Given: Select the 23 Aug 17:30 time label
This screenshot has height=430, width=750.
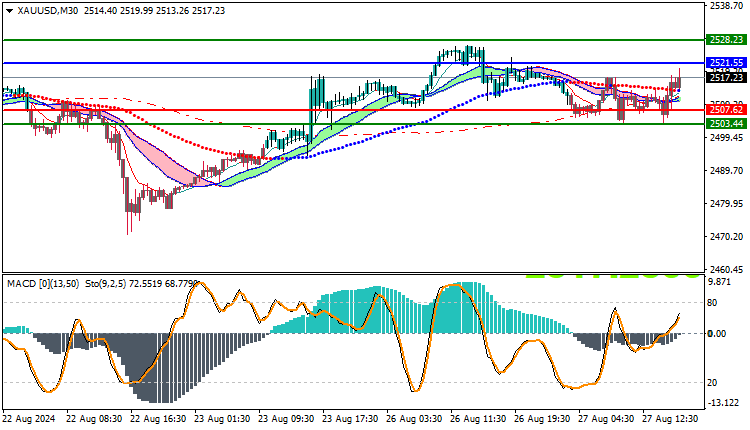Looking at the screenshot, I should [x=350, y=419].
